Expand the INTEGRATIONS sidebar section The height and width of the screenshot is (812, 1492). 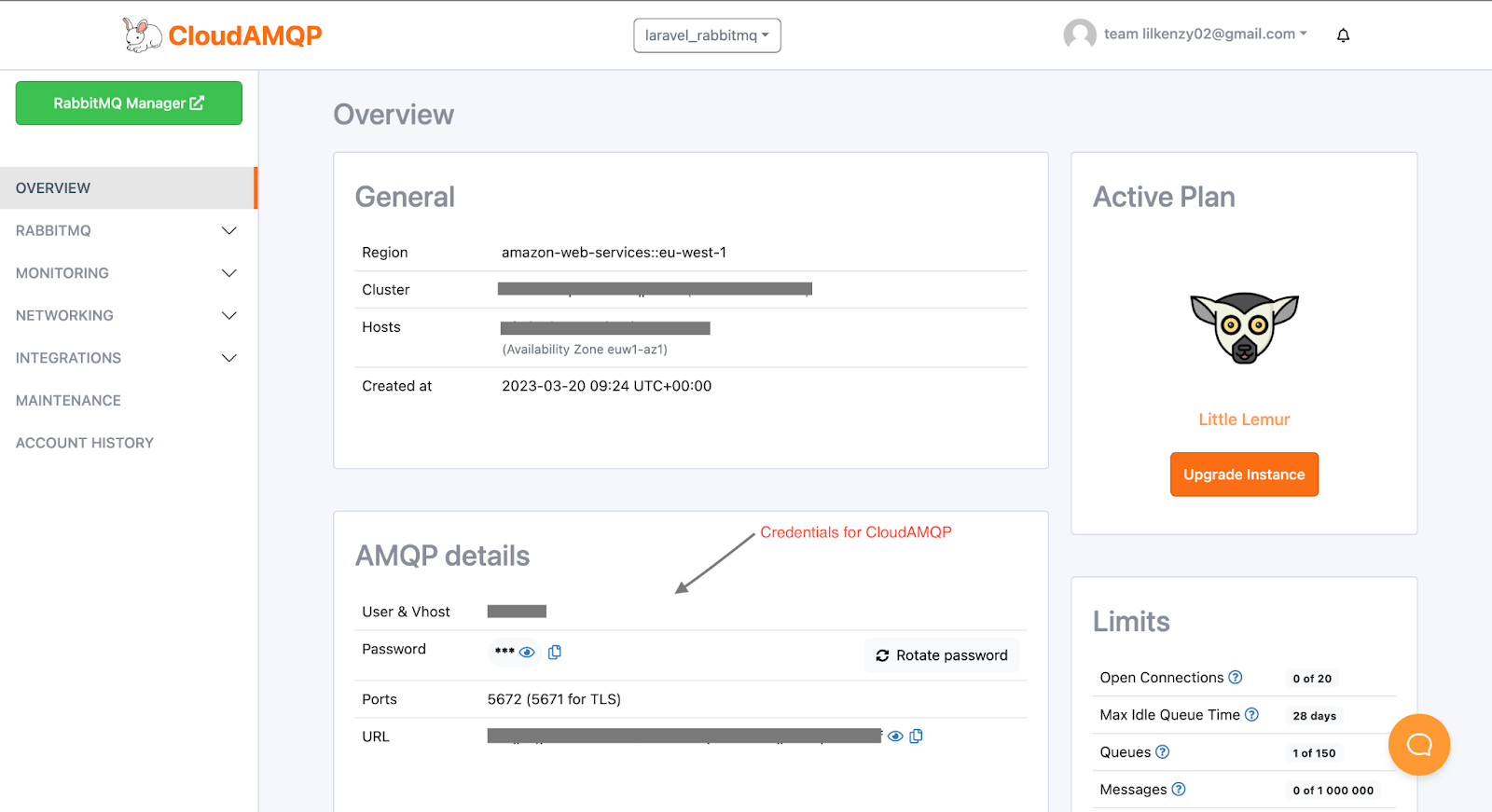pyautogui.click(x=129, y=358)
